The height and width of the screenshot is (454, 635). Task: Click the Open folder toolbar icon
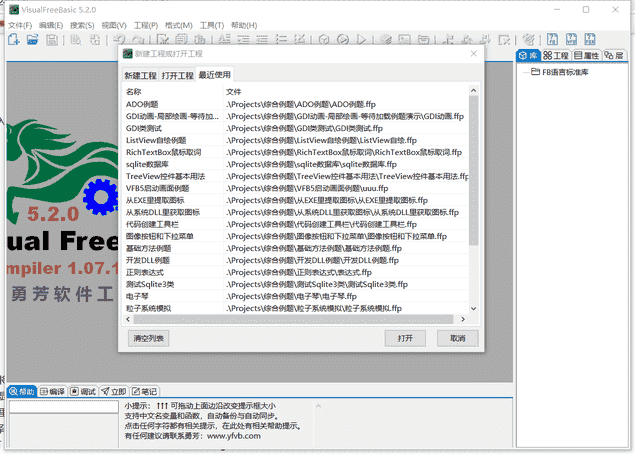click(32, 39)
